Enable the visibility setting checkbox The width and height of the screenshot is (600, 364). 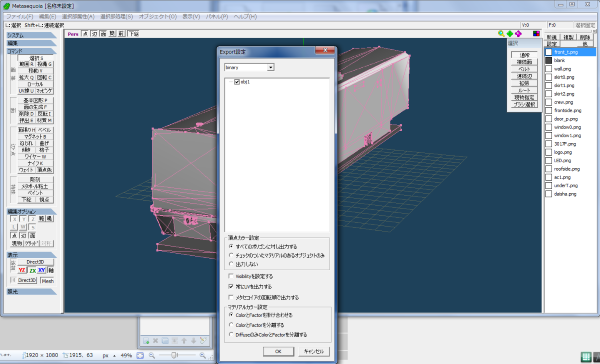[231, 276]
